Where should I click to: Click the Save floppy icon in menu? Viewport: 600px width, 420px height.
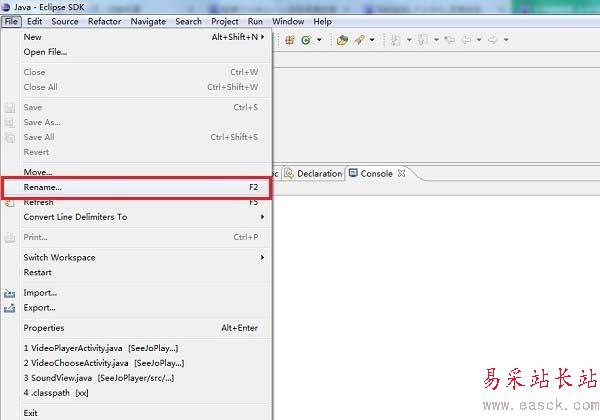(x=10, y=108)
